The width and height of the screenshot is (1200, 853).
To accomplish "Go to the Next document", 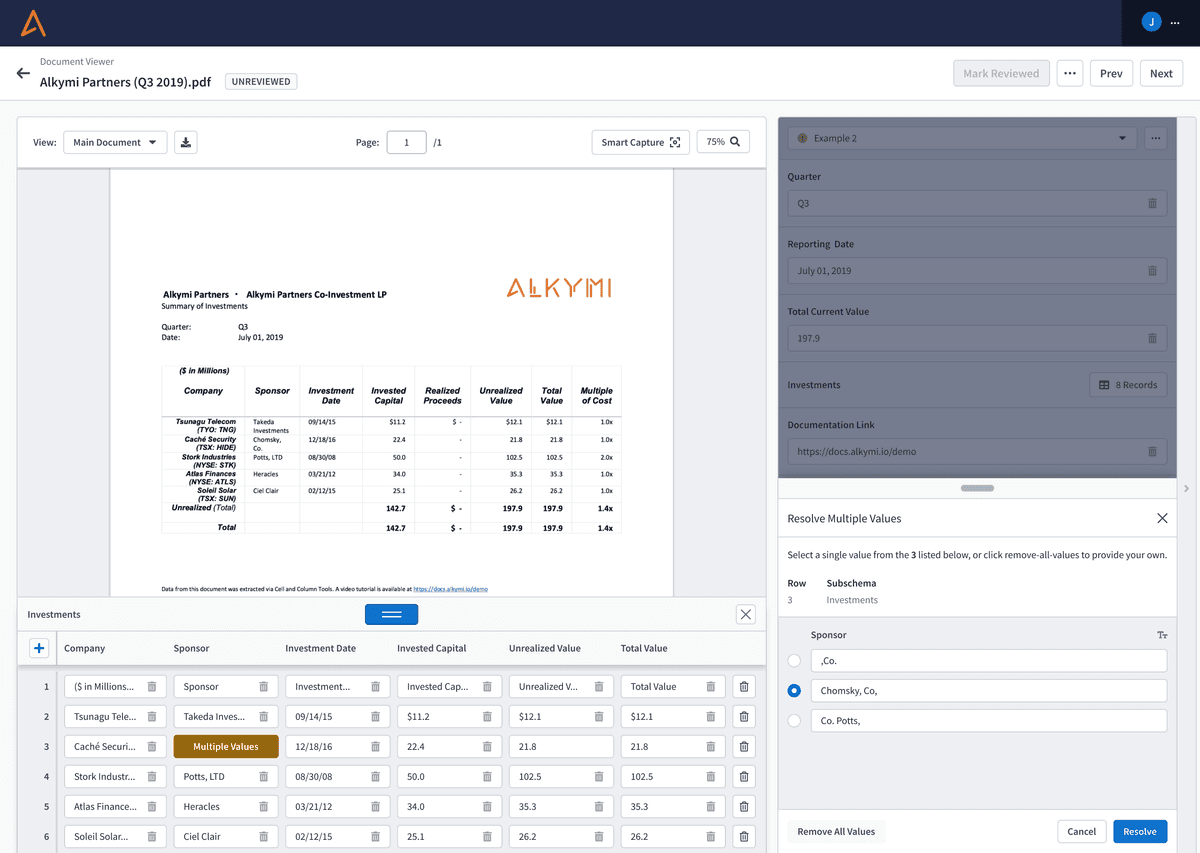I will tap(1161, 74).
